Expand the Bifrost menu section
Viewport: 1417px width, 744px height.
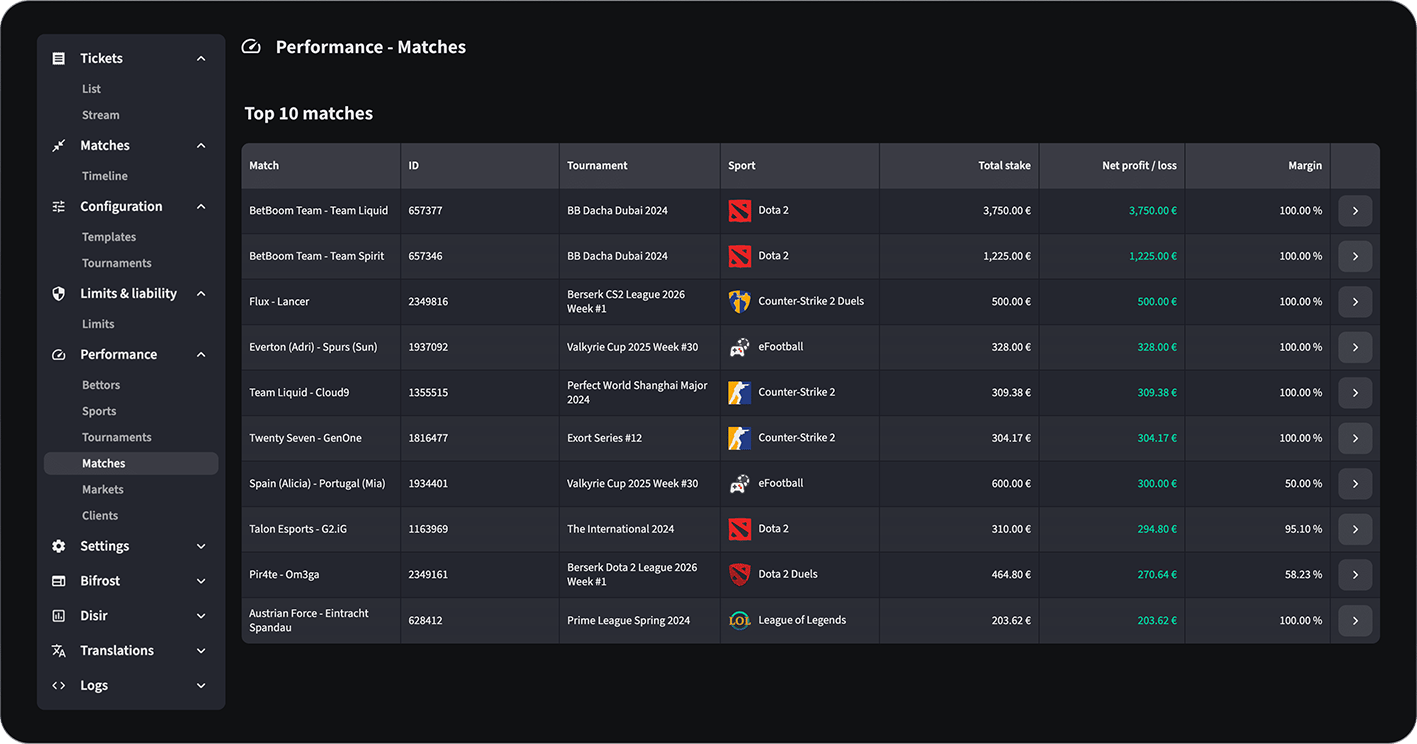click(x=201, y=581)
